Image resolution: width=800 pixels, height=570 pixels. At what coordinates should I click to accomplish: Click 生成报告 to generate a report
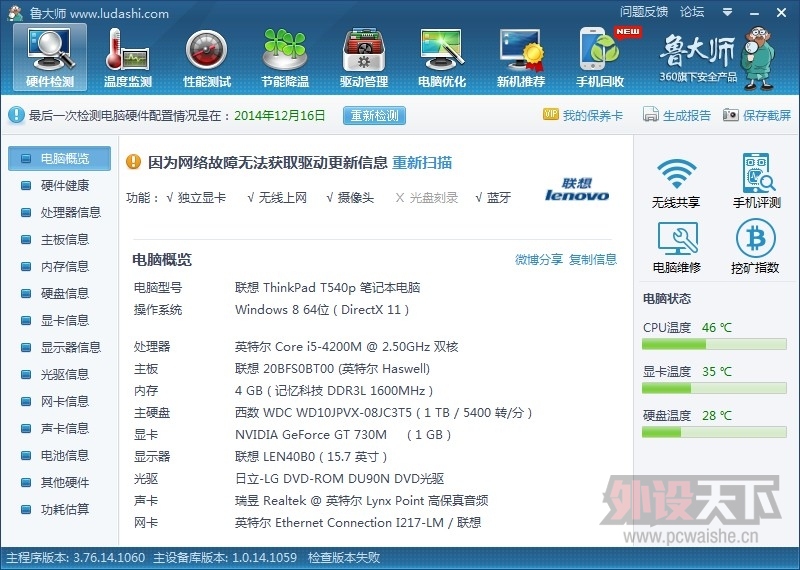(x=677, y=115)
